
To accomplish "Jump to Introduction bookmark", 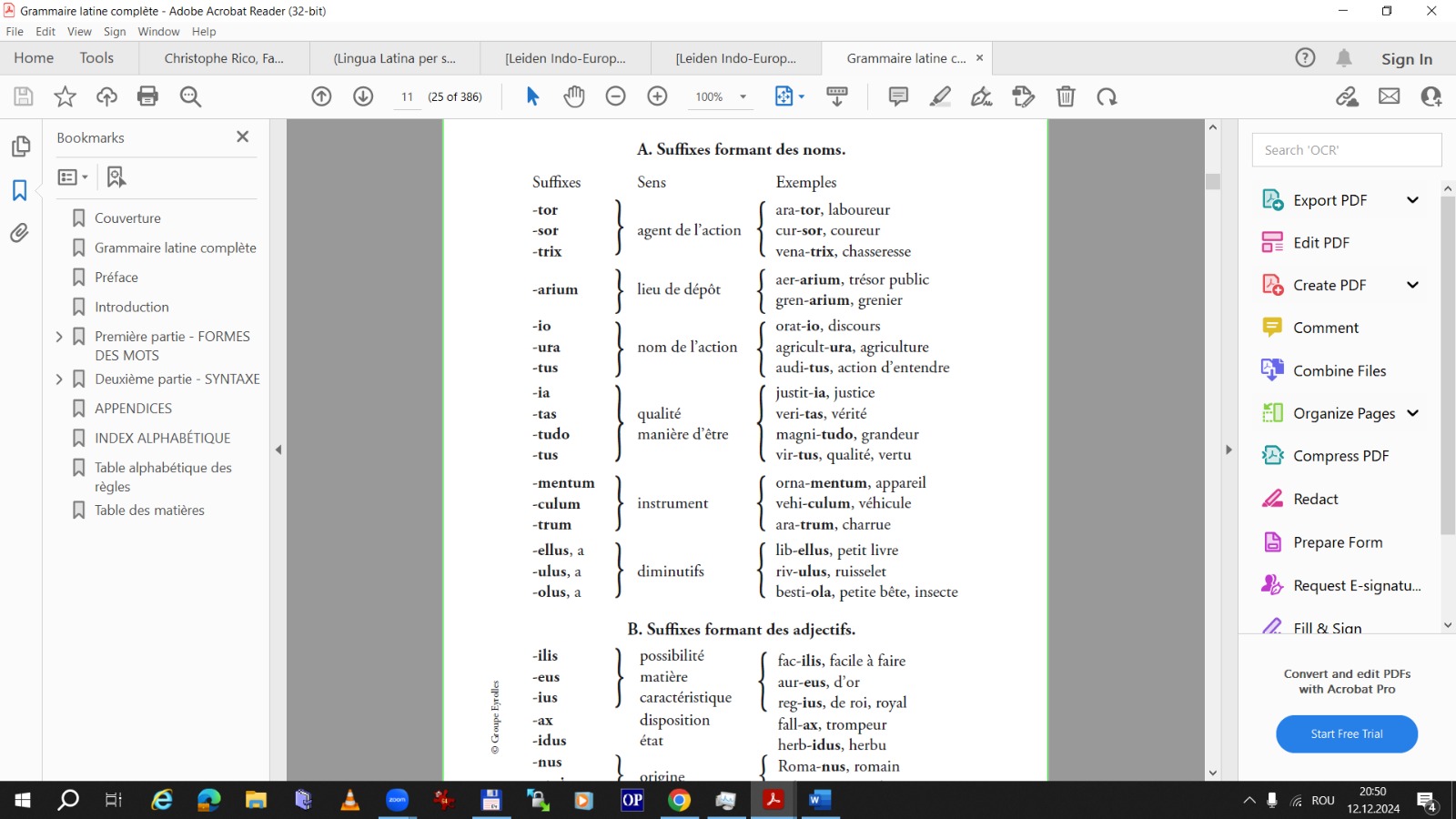I will point(132,308).
